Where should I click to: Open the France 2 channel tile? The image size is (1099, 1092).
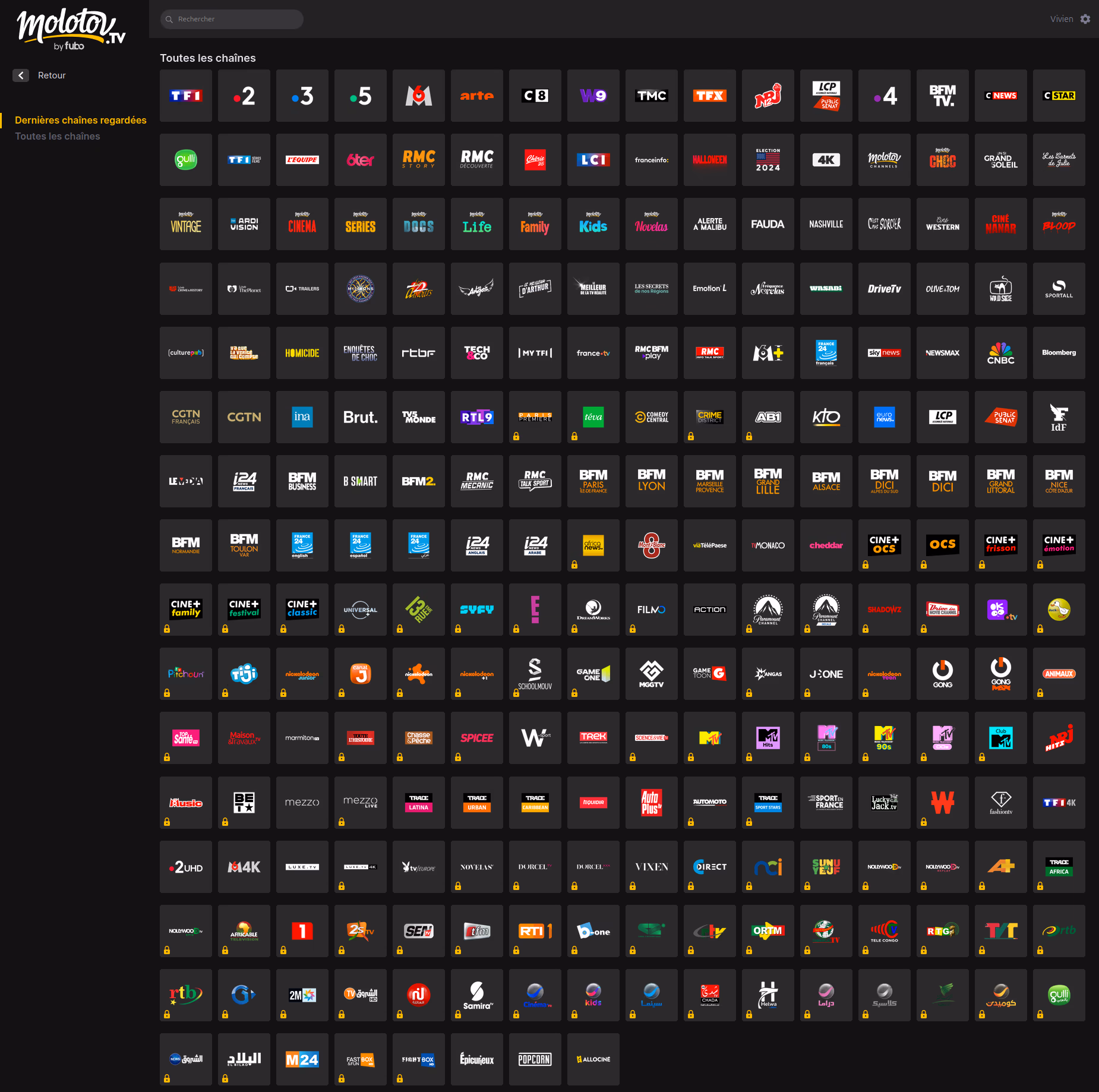coord(244,96)
